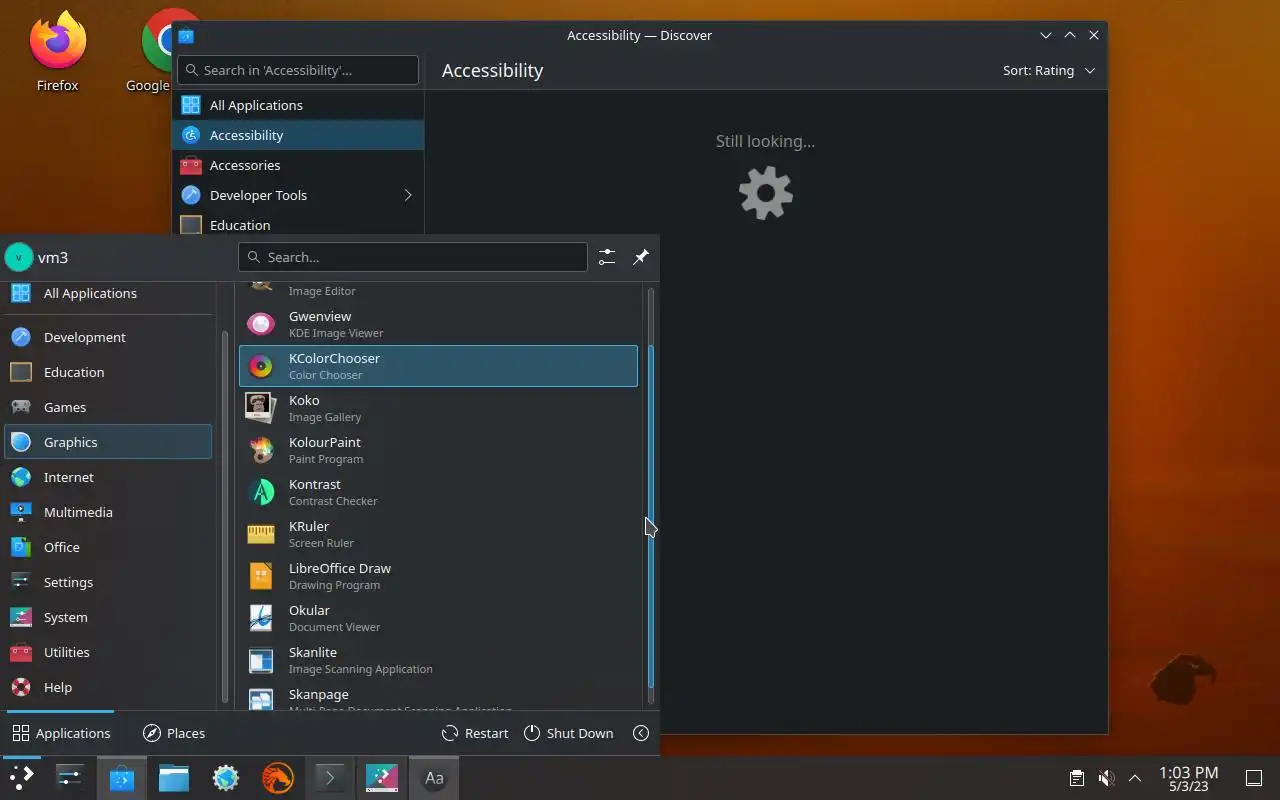Open the launcher configure settings icon
Image resolution: width=1280 pixels, height=800 pixels.
tap(607, 257)
